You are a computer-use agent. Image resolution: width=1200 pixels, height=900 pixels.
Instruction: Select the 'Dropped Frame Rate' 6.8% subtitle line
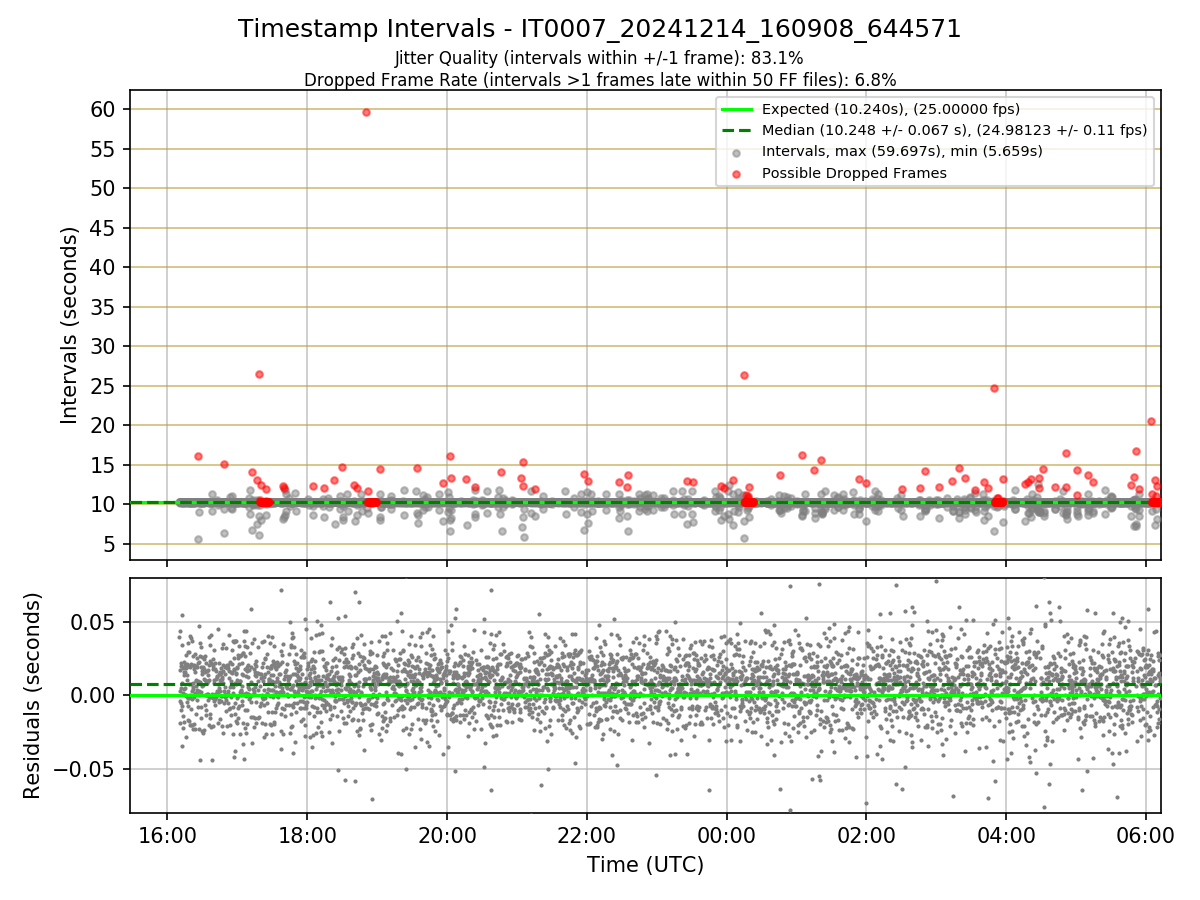(600, 80)
